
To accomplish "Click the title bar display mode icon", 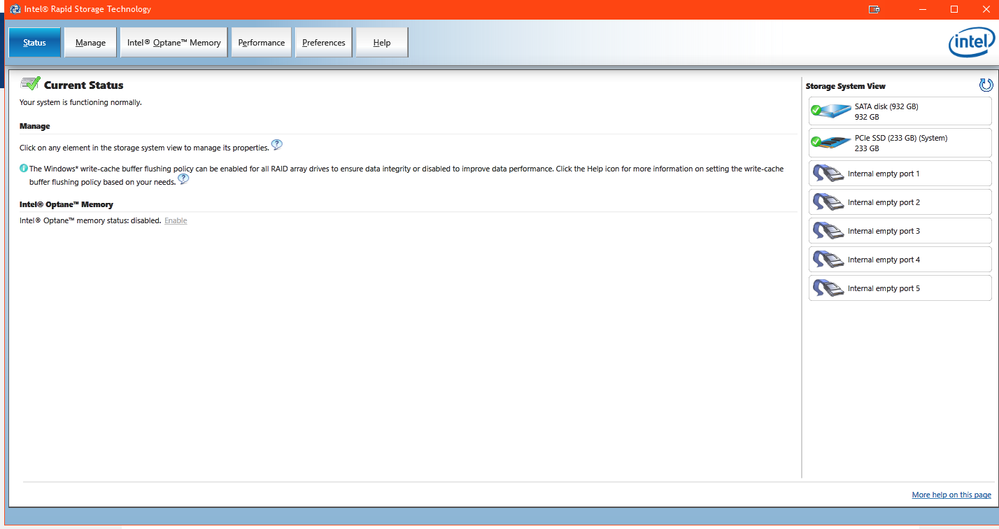I will tap(874, 9).
